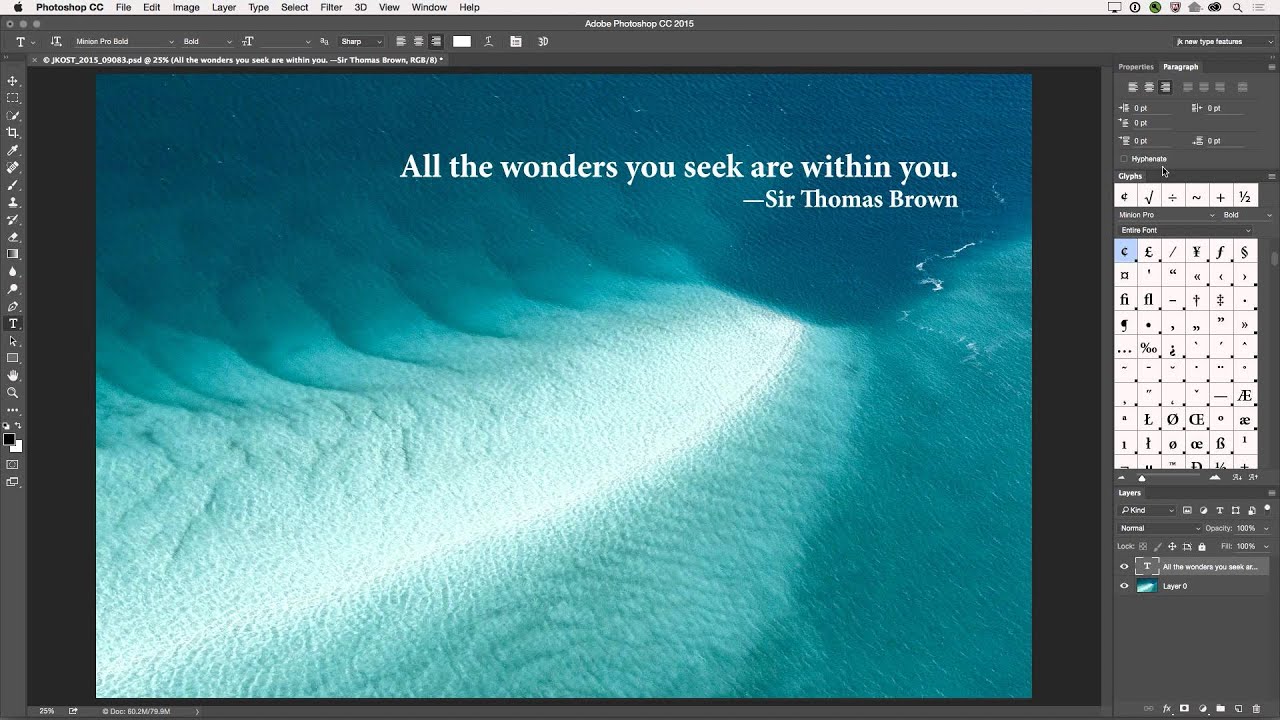
Task: Hide the text layer using its eye icon
Action: 1124,566
